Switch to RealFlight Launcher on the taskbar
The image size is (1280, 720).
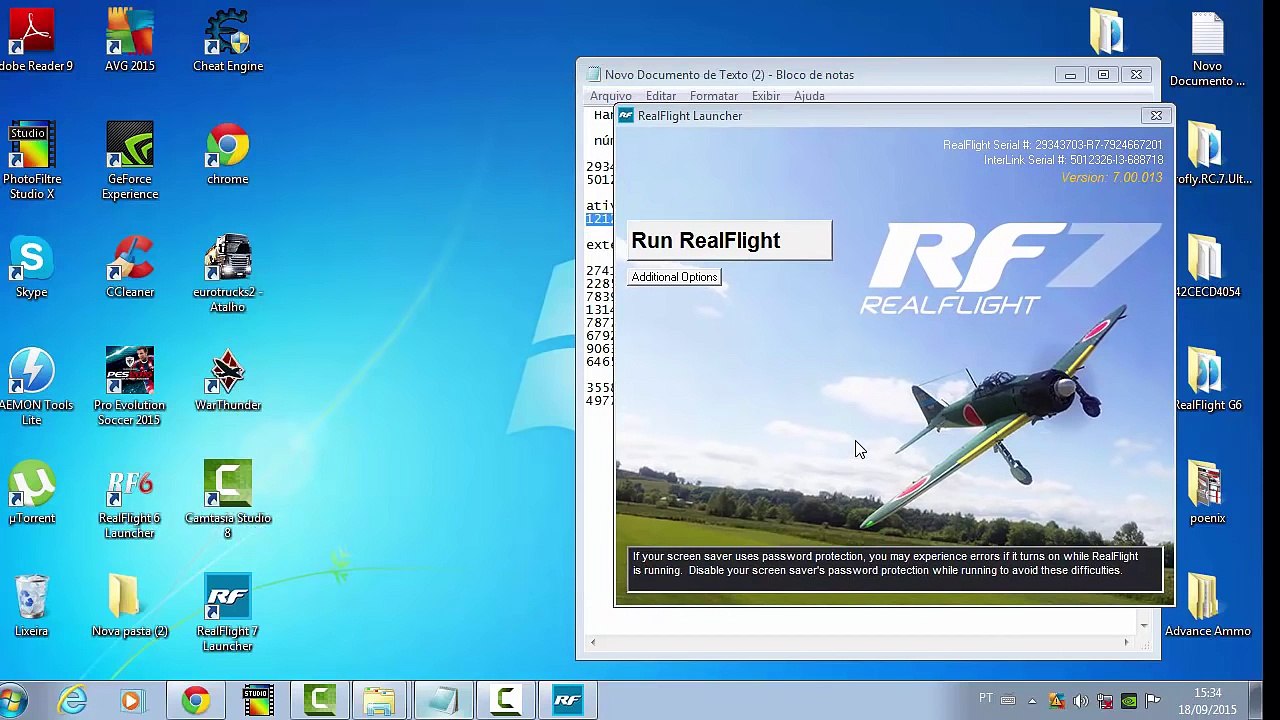coord(567,701)
